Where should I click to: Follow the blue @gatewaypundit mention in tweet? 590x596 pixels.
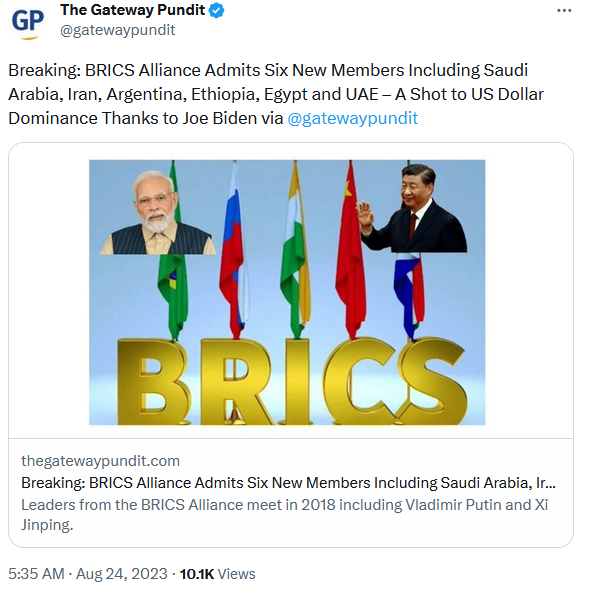point(353,118)
